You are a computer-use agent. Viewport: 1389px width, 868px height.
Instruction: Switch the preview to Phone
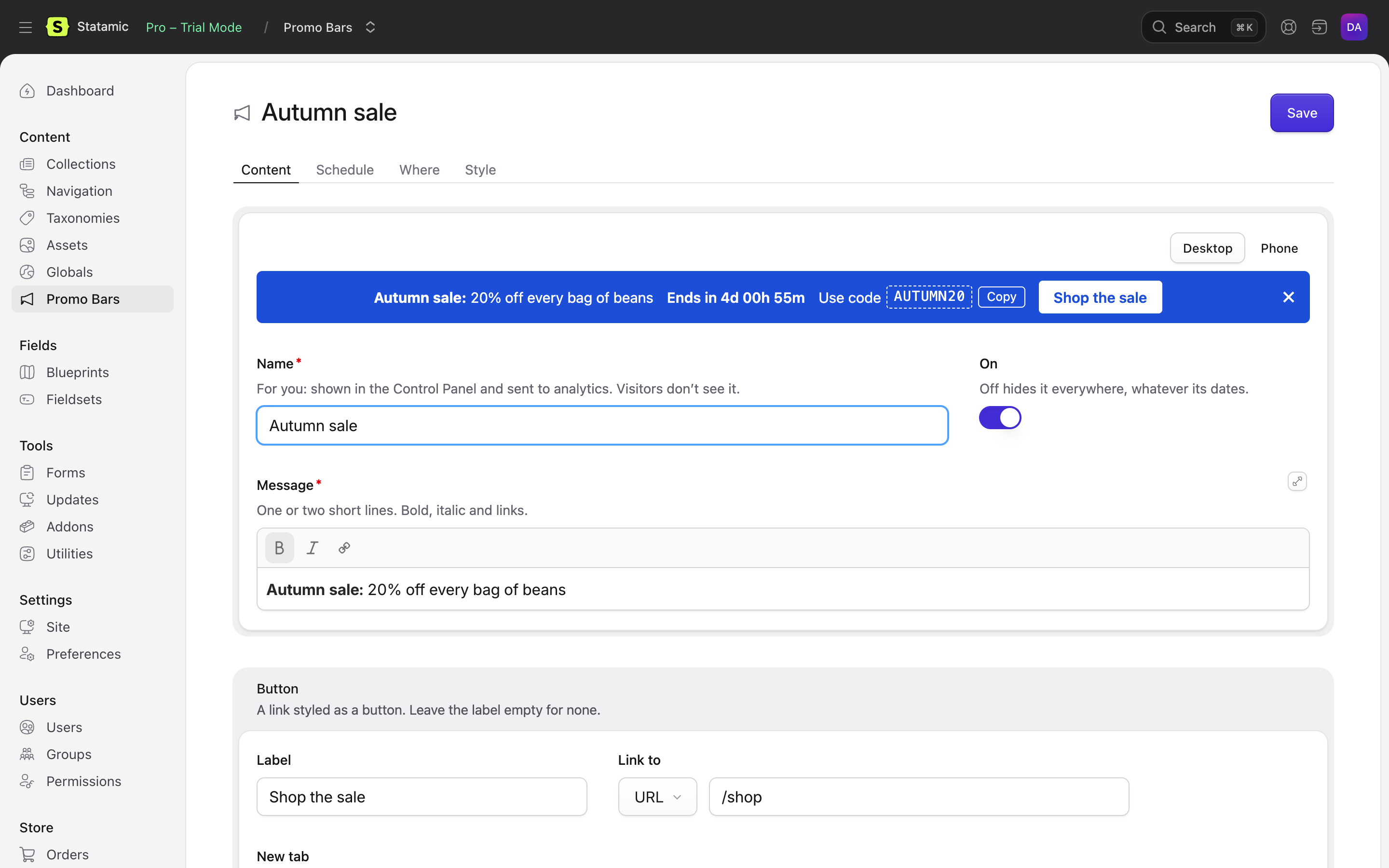click(1279, 248)
